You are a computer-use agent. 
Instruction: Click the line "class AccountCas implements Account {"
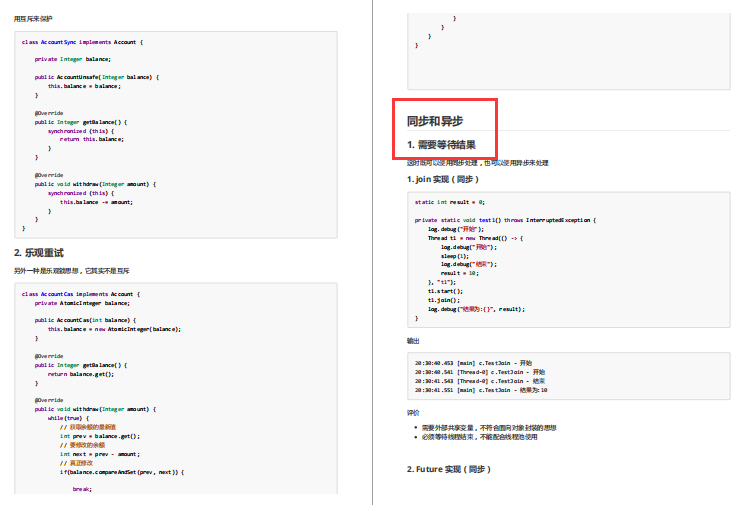(x=81, y=294)
